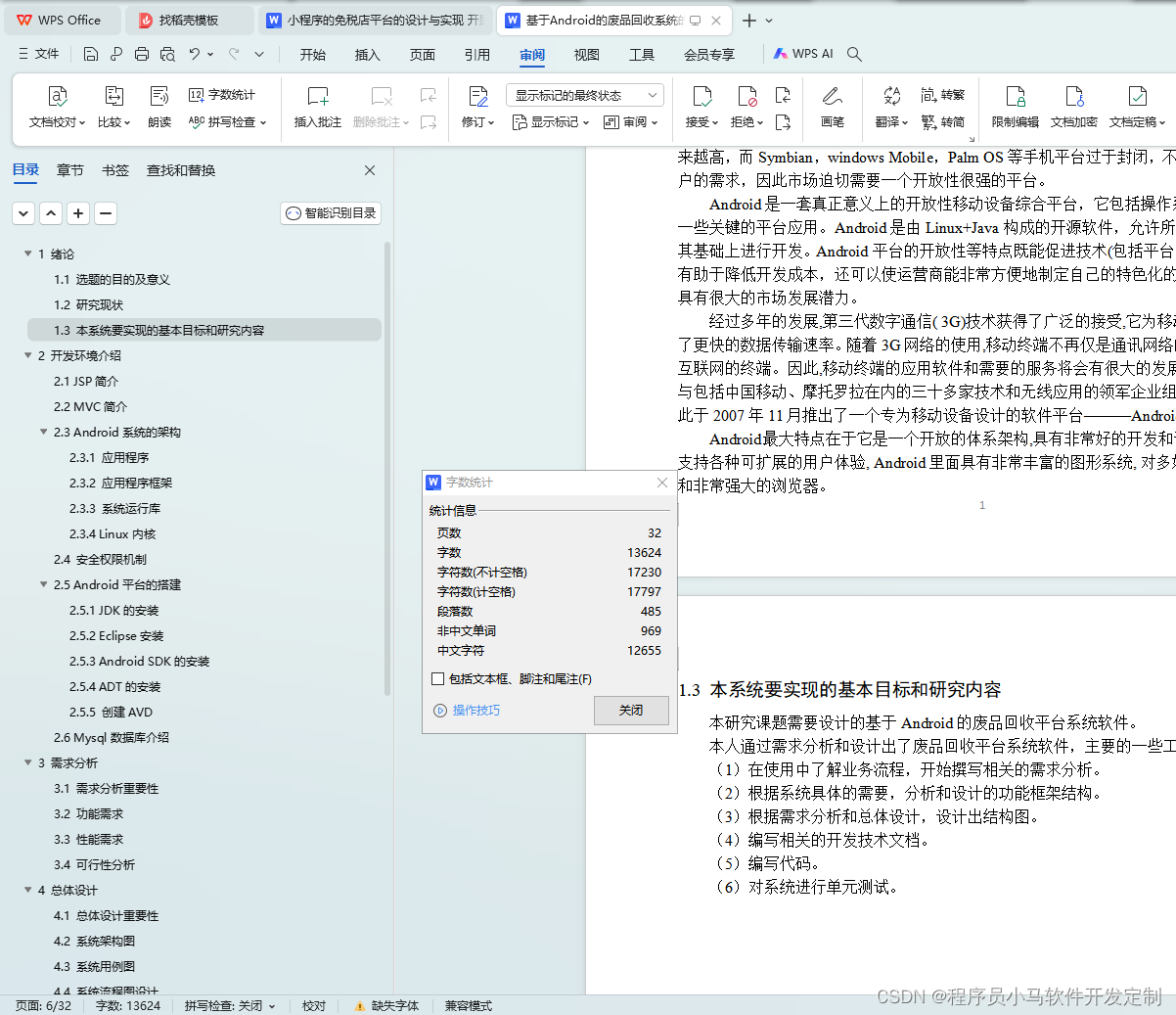Open the word count tool in ribbon
The image size is (1176, 1015).
[x=221, y=95]
